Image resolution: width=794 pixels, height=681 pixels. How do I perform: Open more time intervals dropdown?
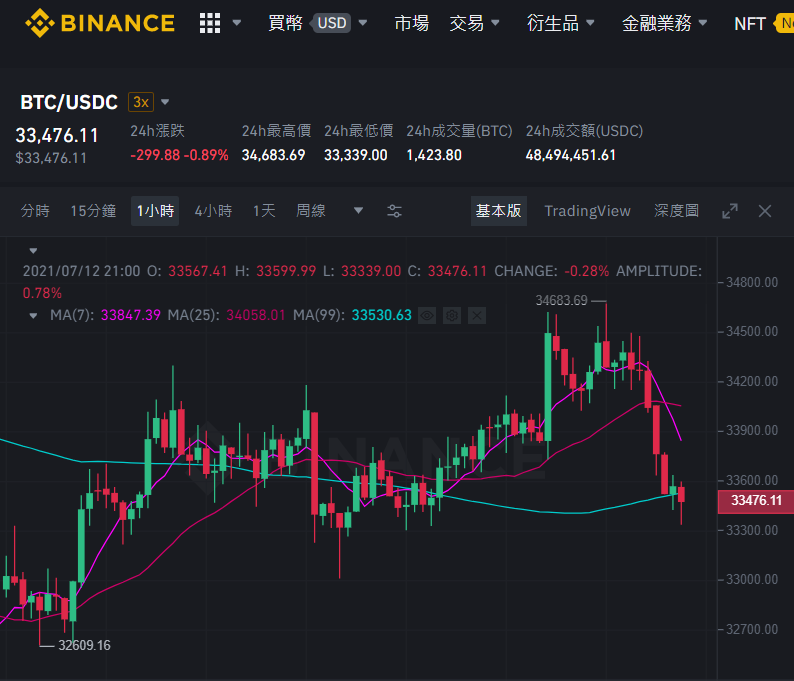[358, 211]
